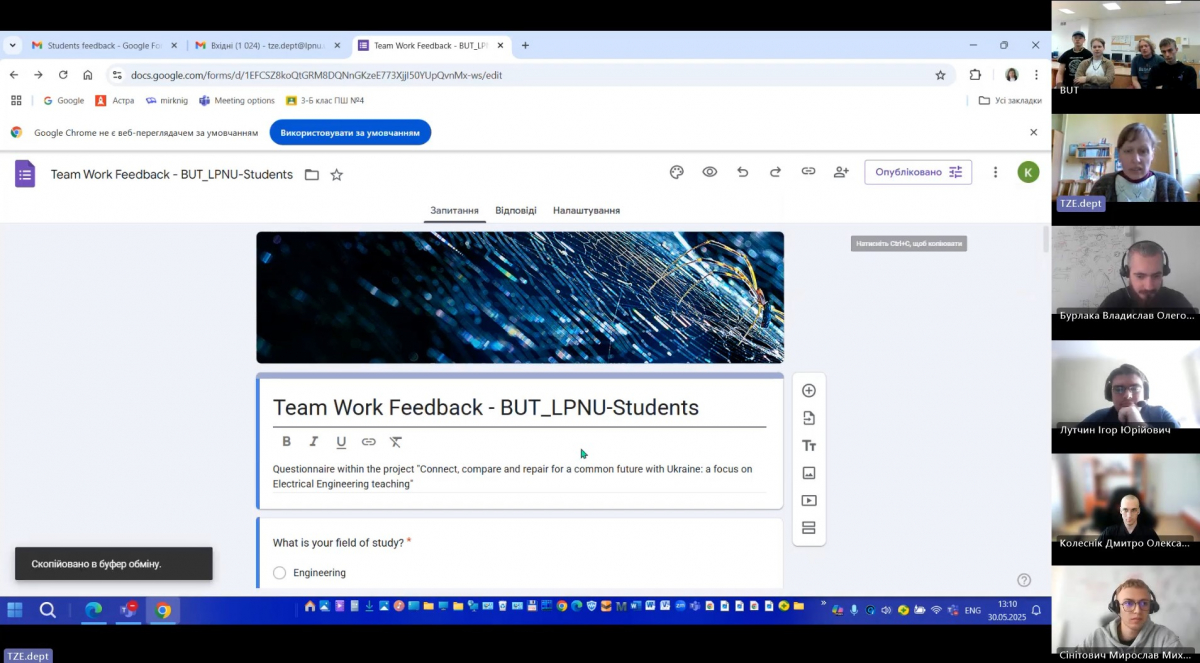Click the undo arrow in Forms header
1200x663 pixels.
point(742,172)
